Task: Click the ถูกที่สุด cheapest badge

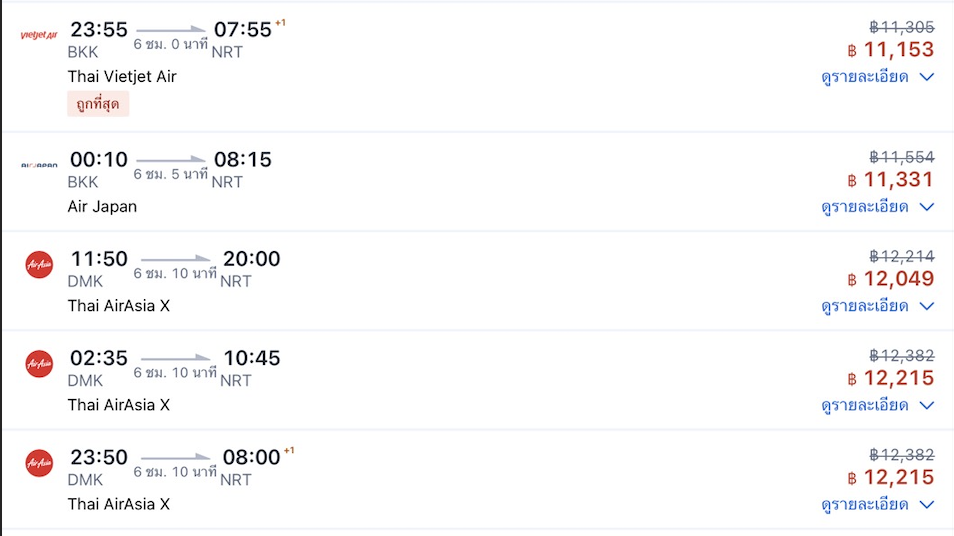Action: (99, 103)
